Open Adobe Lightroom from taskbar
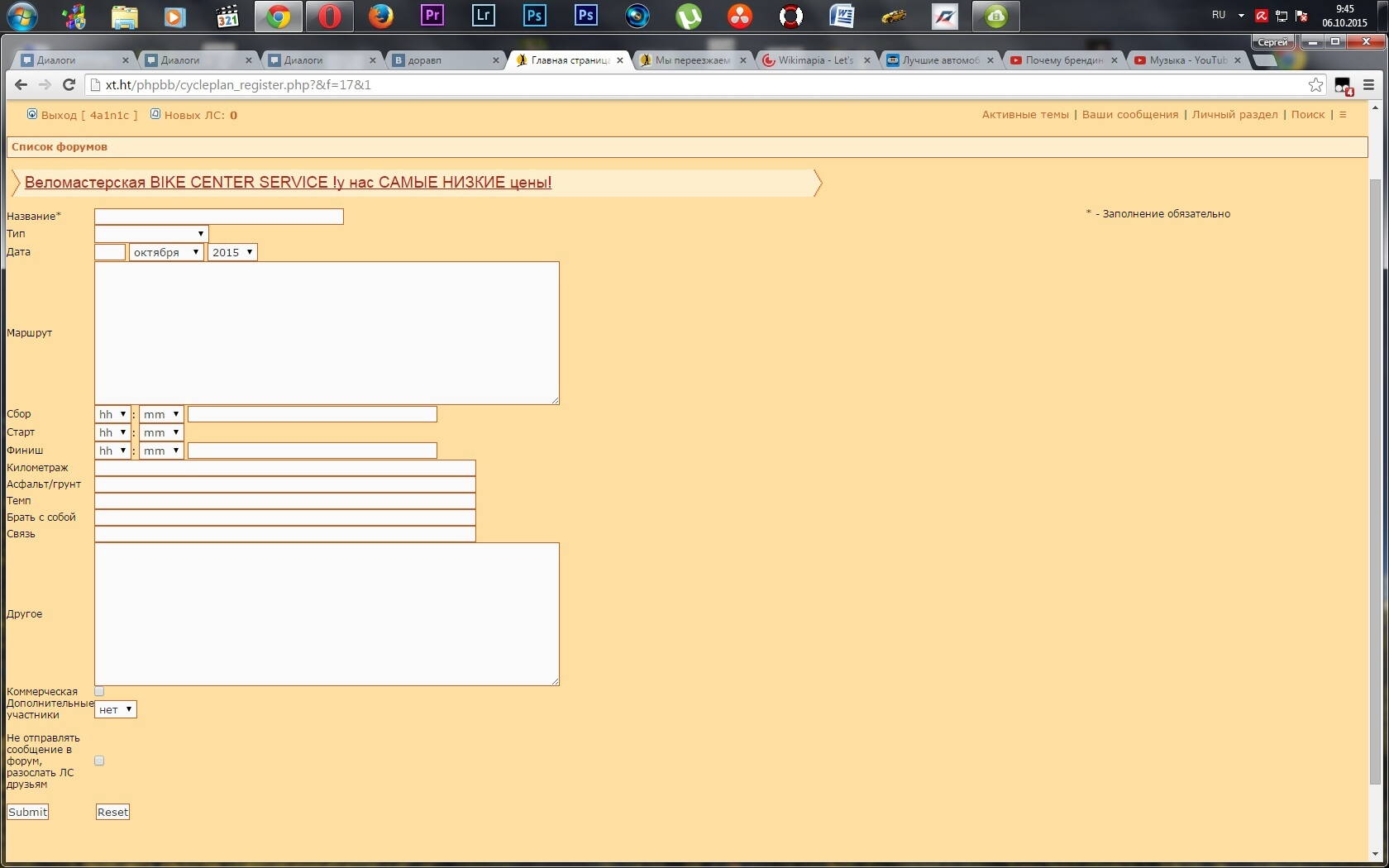 (x=484, y=16)
